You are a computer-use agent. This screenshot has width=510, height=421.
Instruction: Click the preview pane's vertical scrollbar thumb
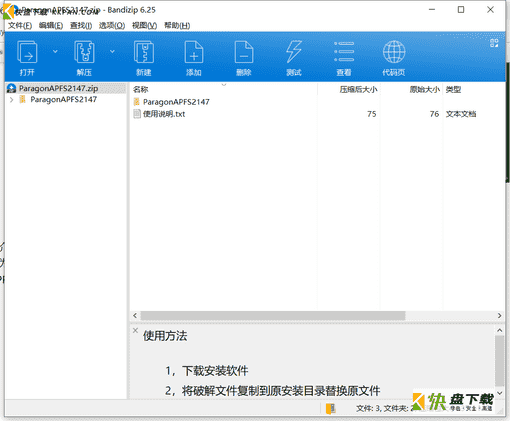pos(499,361)
